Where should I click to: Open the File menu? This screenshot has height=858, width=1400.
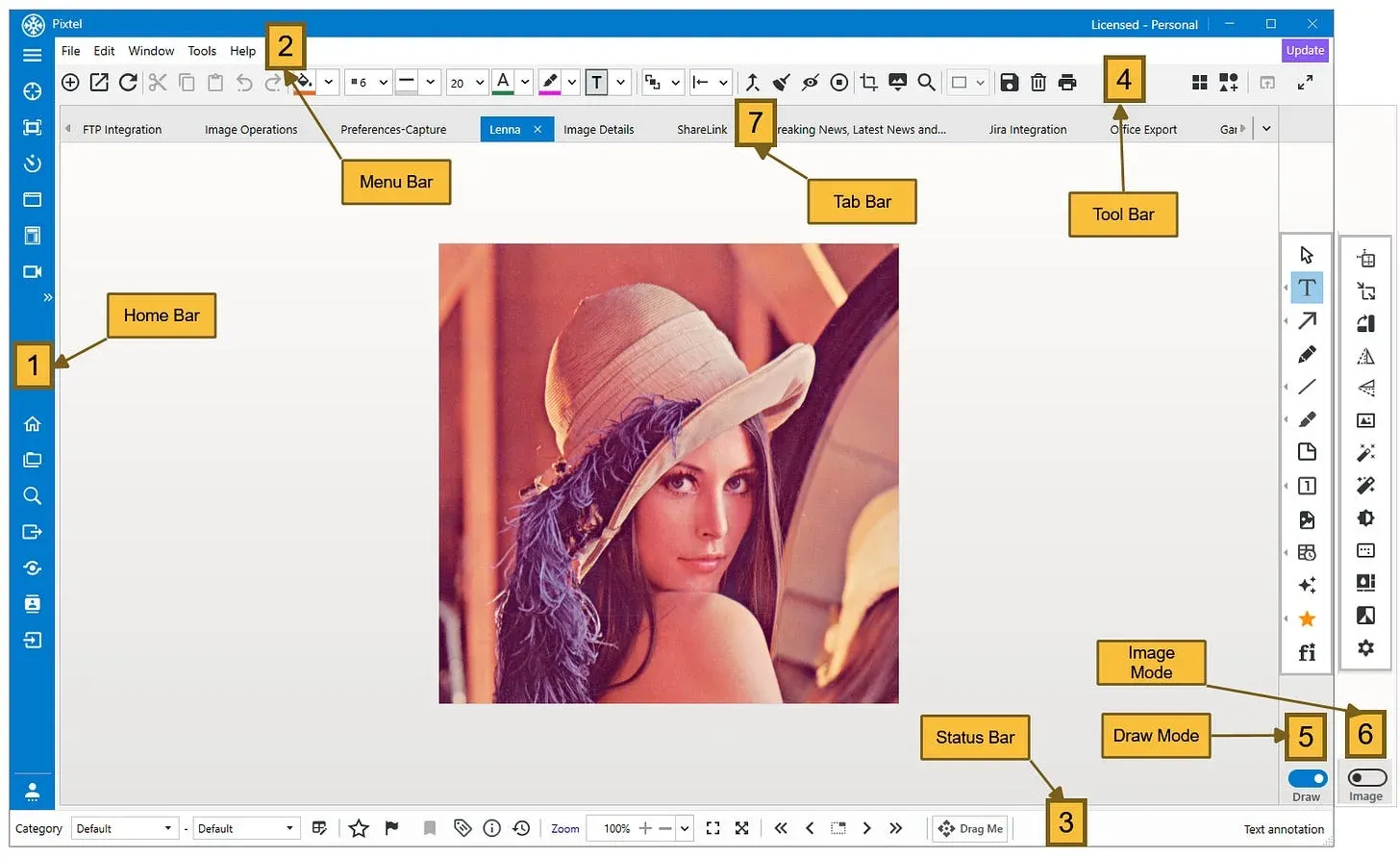coord(71,51)
